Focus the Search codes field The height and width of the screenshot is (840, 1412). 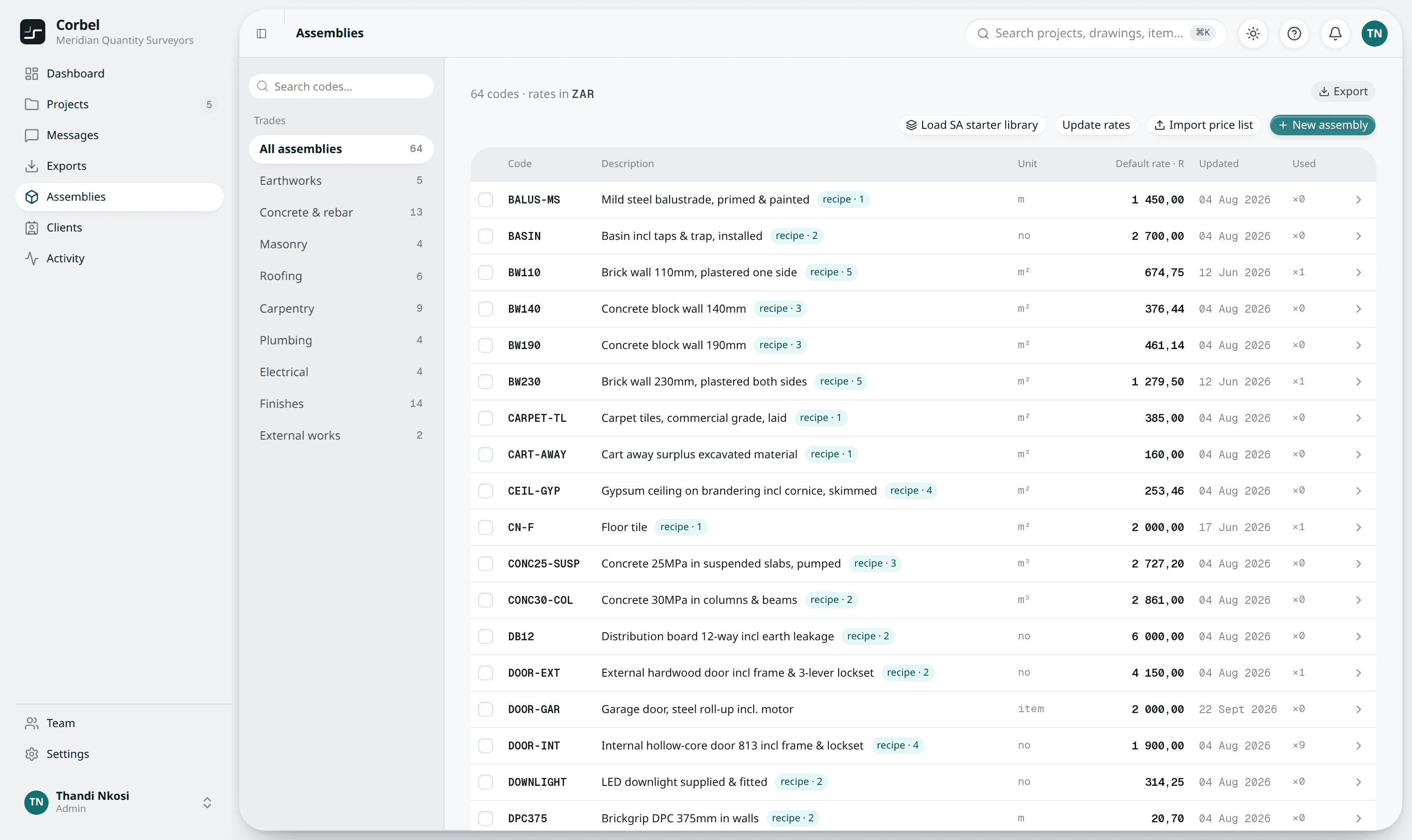pos(341,87)
